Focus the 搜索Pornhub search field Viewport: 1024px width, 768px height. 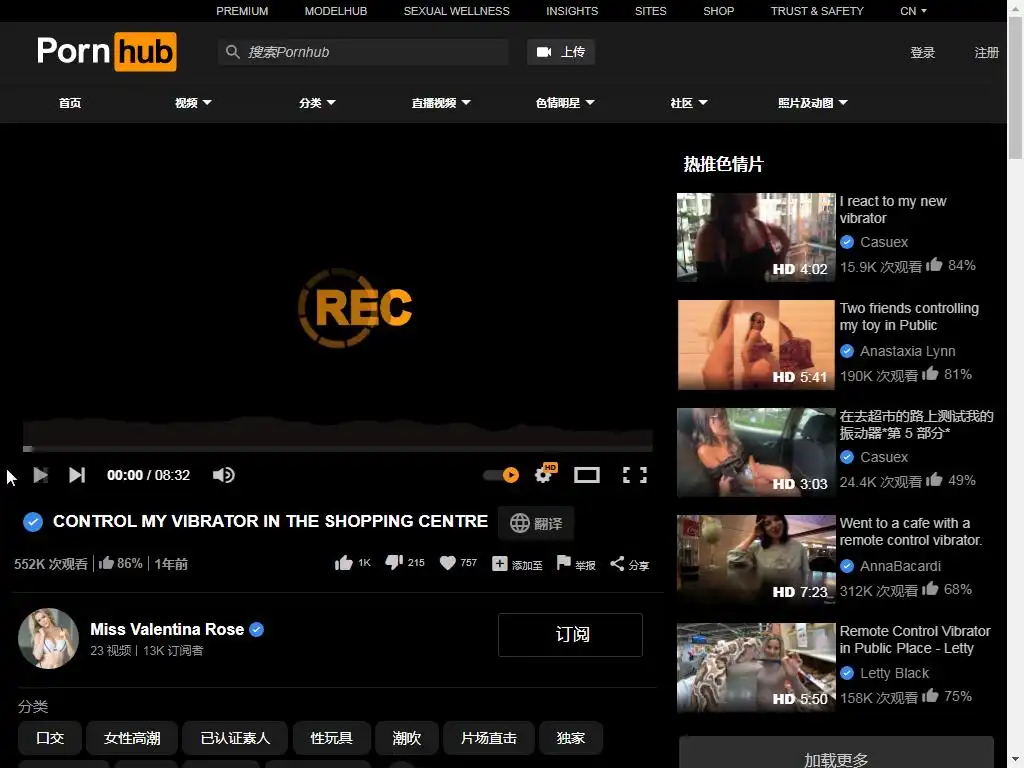(x=363, y=52)
